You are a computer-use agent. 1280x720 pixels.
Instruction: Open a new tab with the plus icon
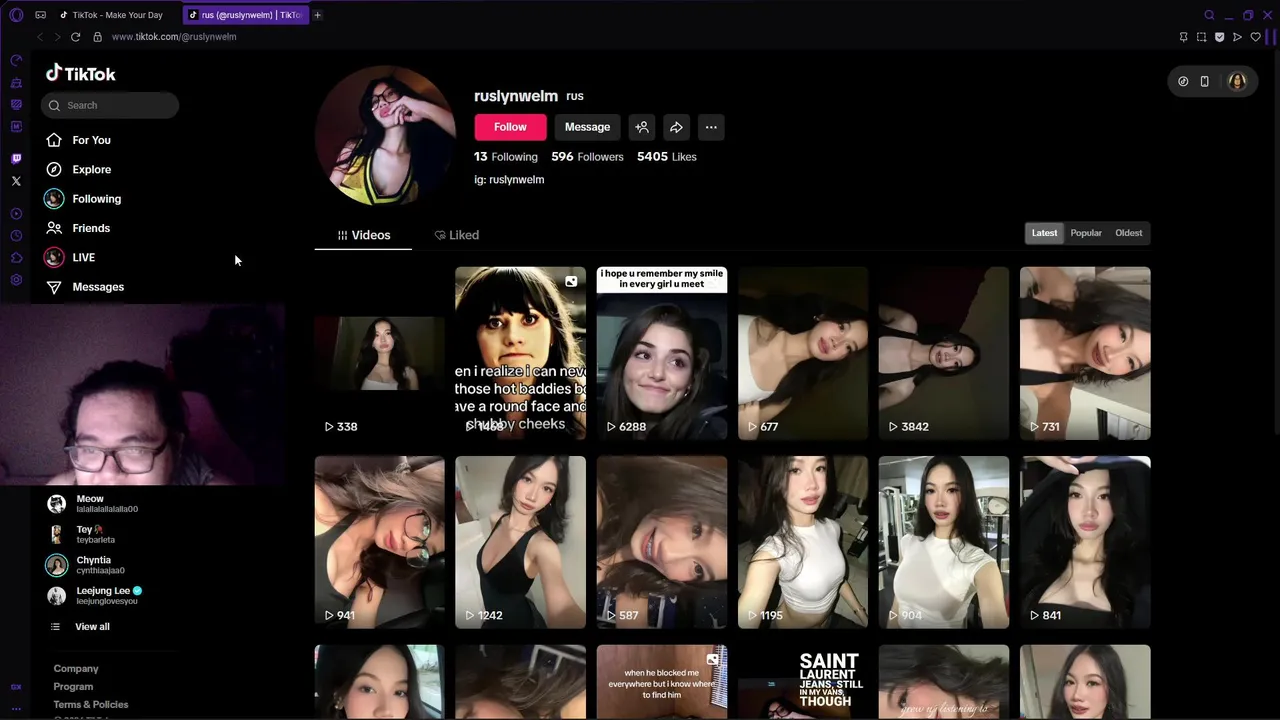317,15
